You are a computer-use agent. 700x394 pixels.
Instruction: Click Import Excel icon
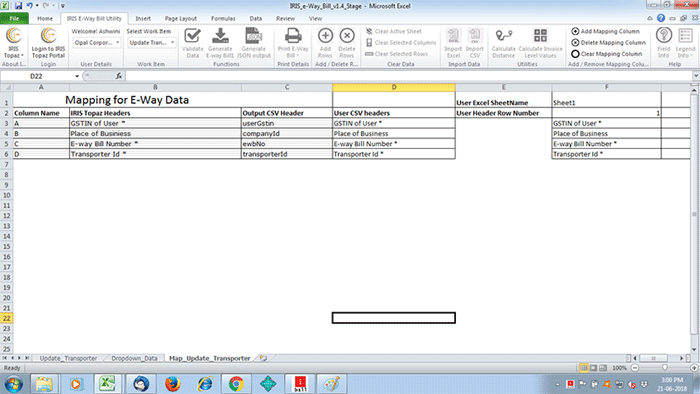click(x=453, y=43)
